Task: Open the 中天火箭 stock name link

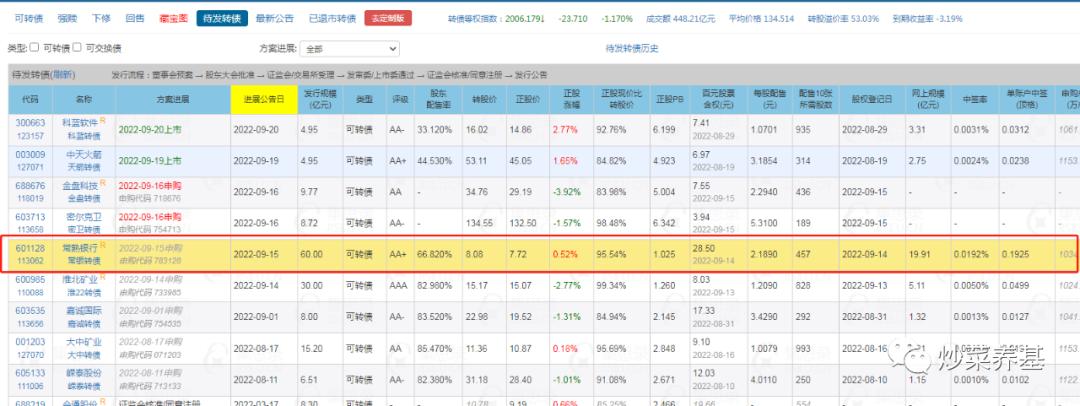Action: coord(82,154)
